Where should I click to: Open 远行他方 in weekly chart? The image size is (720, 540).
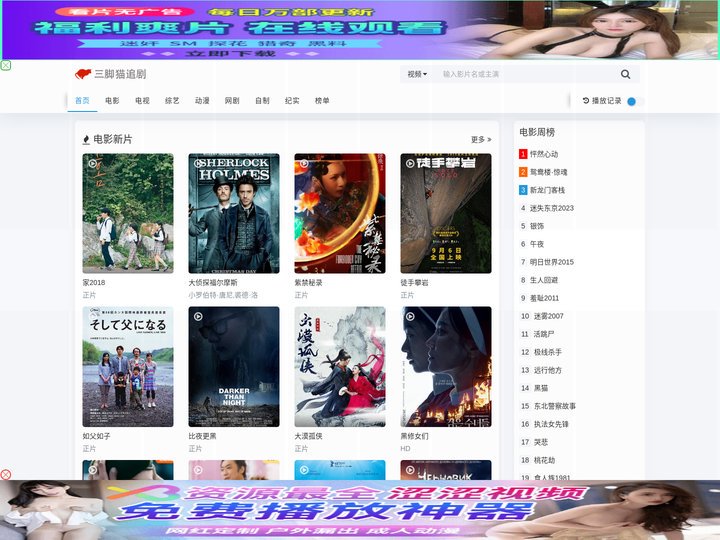tap(548, 370)
